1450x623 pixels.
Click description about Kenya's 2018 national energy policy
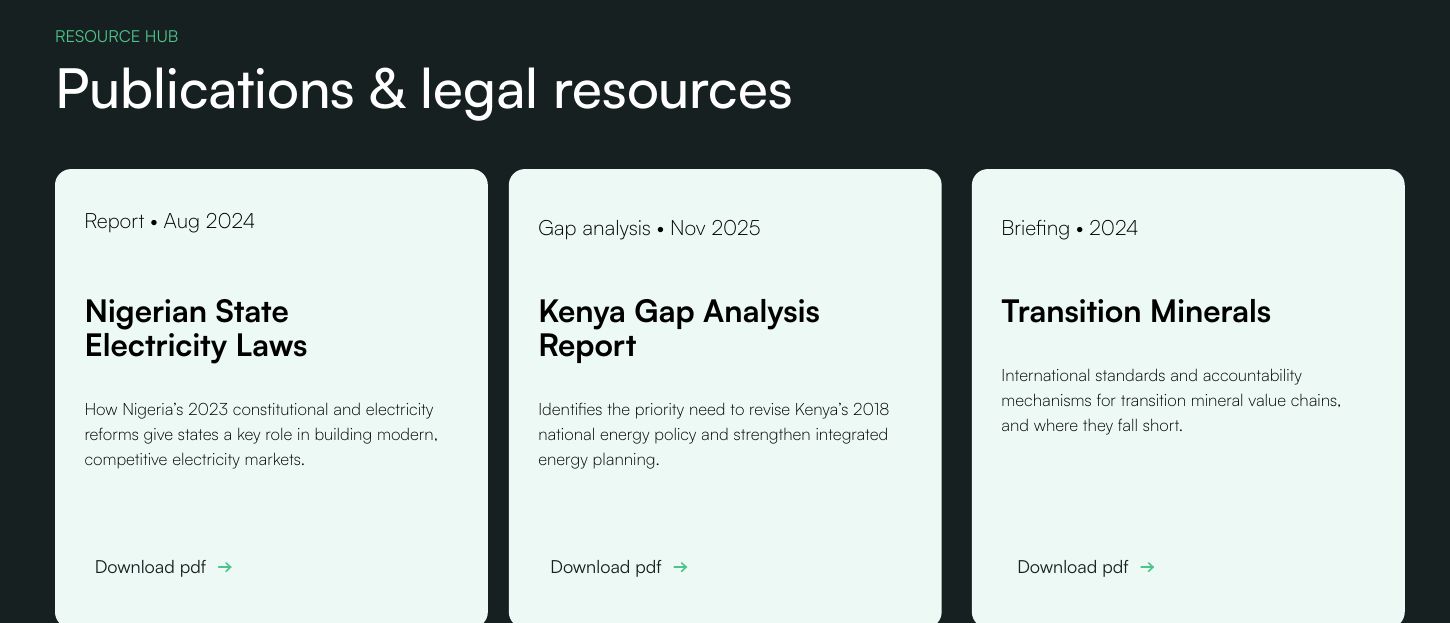click(714, 435)
